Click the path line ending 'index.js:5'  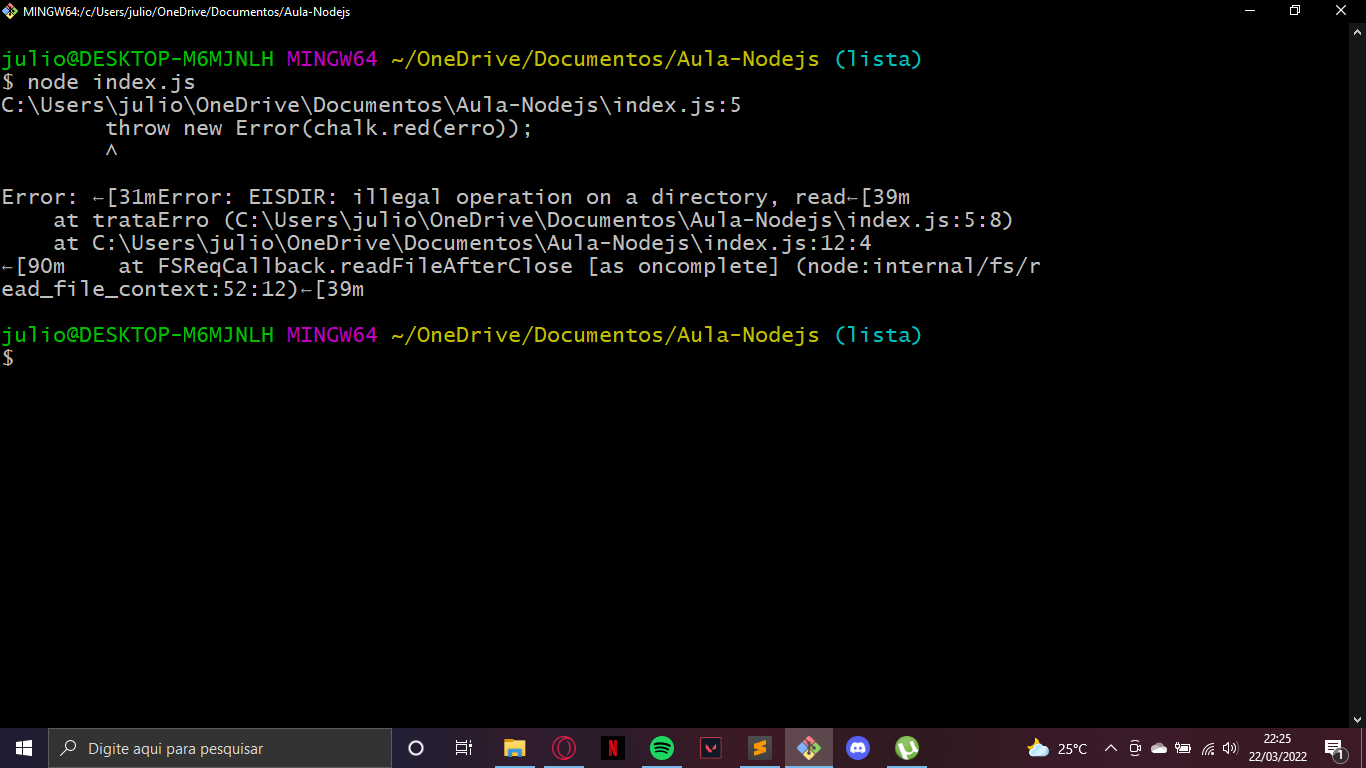(x=371, y=105)
